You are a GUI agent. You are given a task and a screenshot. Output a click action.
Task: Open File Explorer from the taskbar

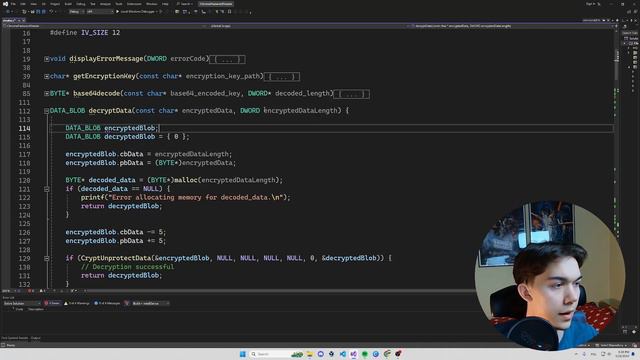309,354
